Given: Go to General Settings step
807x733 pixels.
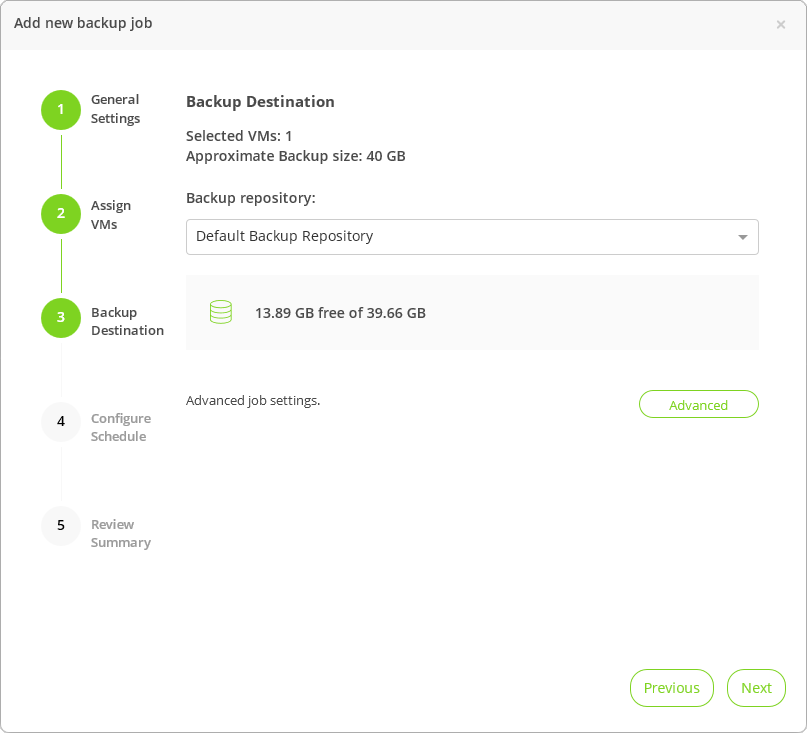Looking at the screenshot, I should pos(115,109).
